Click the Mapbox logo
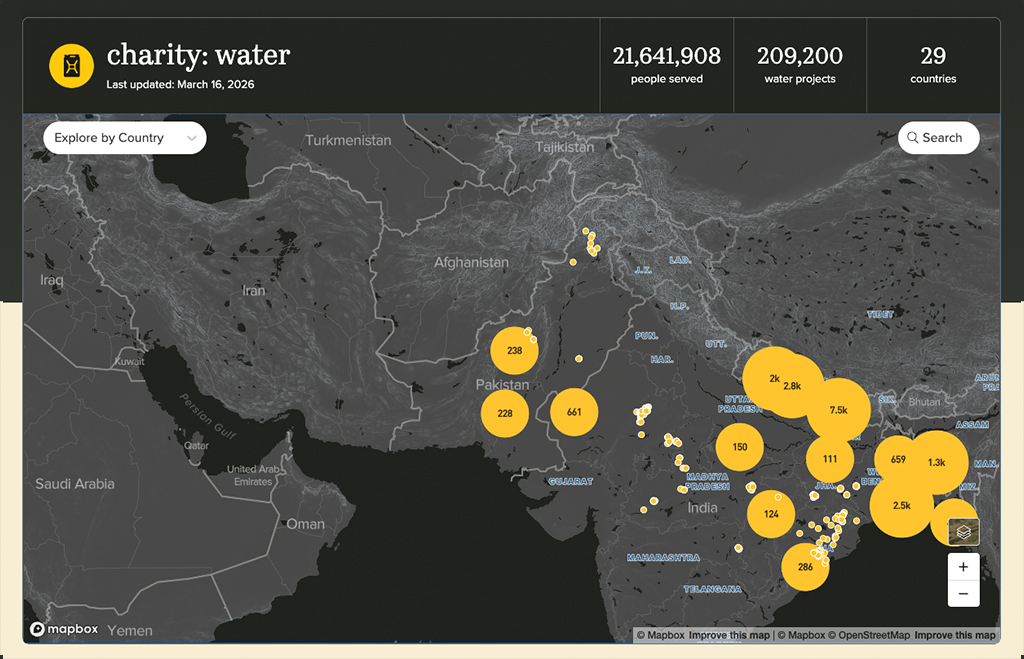This screenshot has height=659, width=1024. [x=64, y=629]
